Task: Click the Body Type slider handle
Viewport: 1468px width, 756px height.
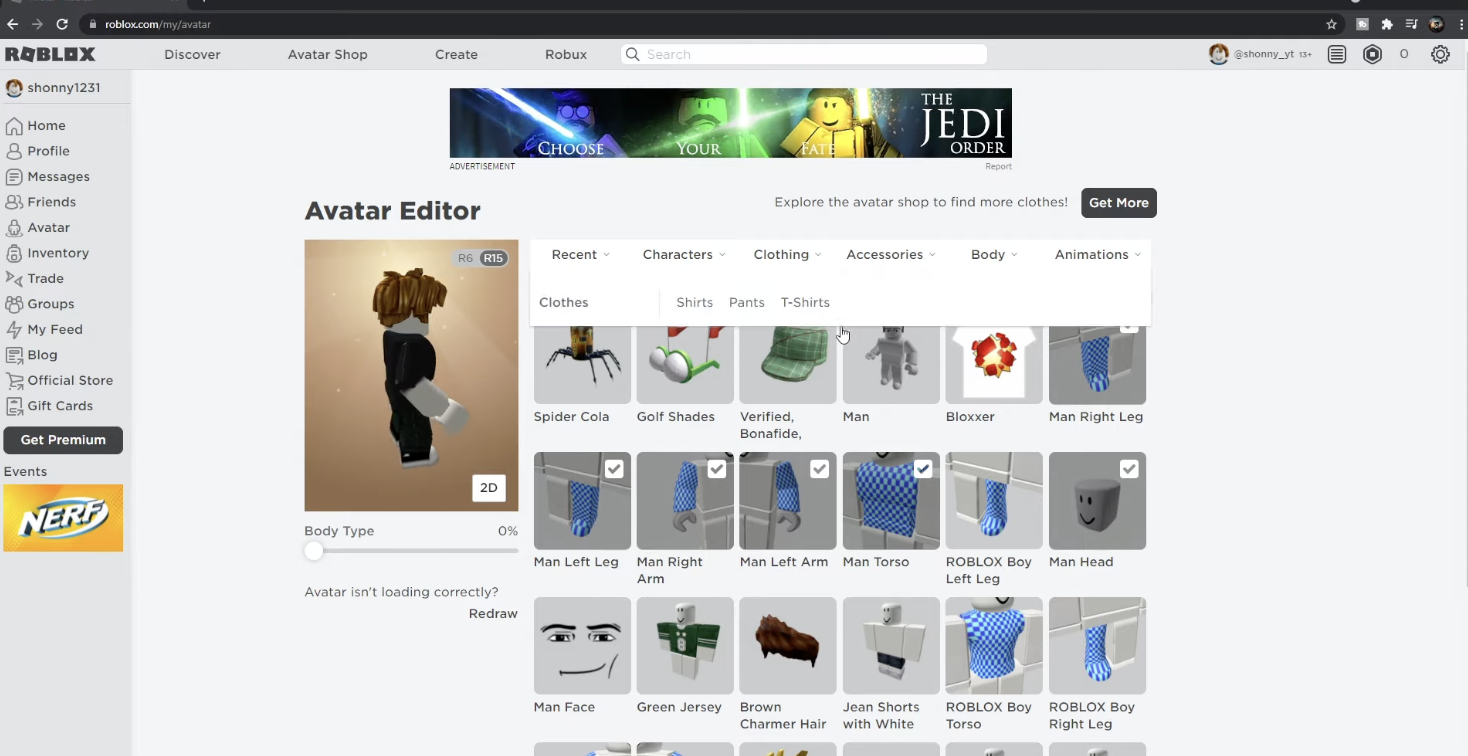Action: coord(314,551)
